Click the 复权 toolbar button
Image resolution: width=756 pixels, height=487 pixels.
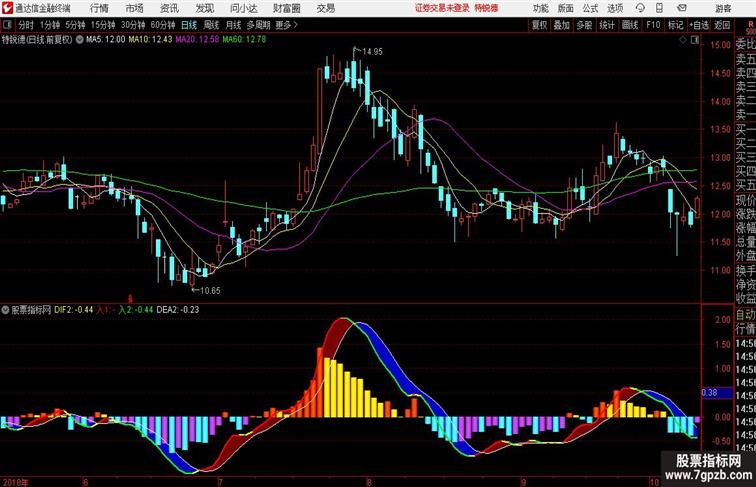point(539,25)
